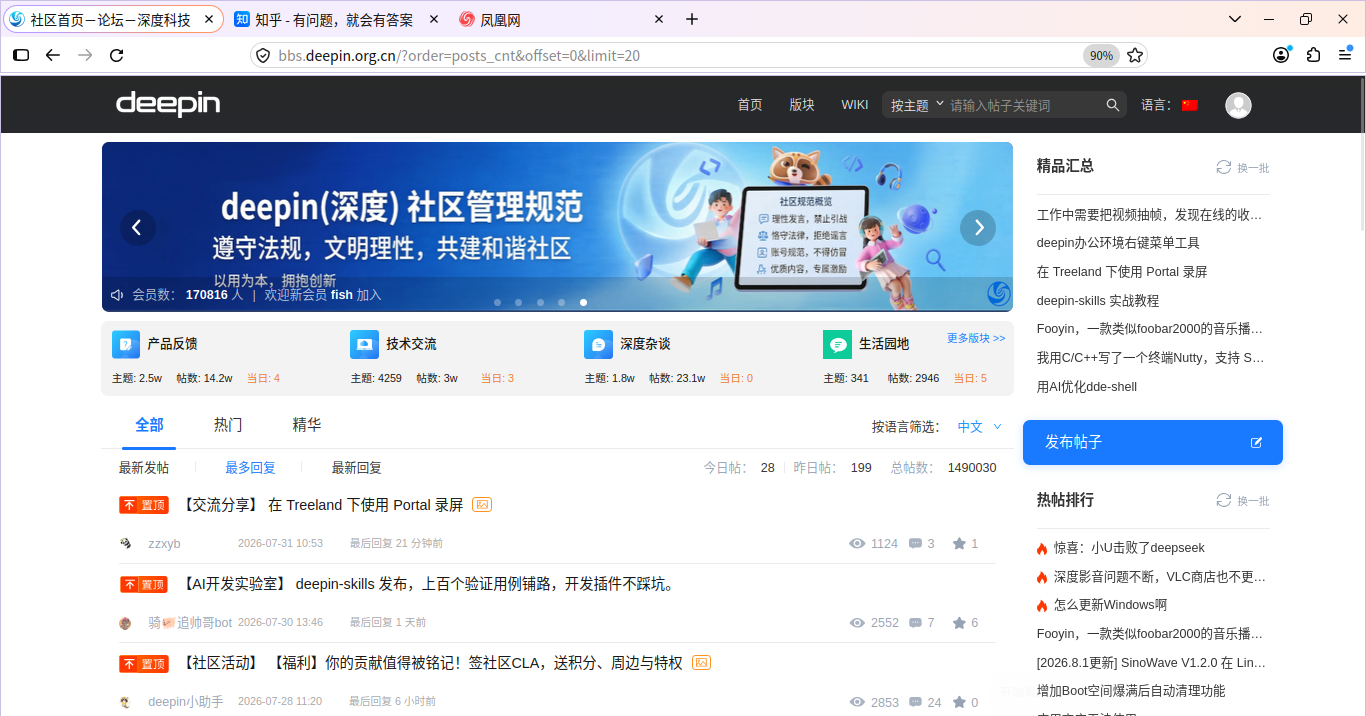Click the star icon on the deepin-skills post row

pyautogui.click(x=959, y=623)
